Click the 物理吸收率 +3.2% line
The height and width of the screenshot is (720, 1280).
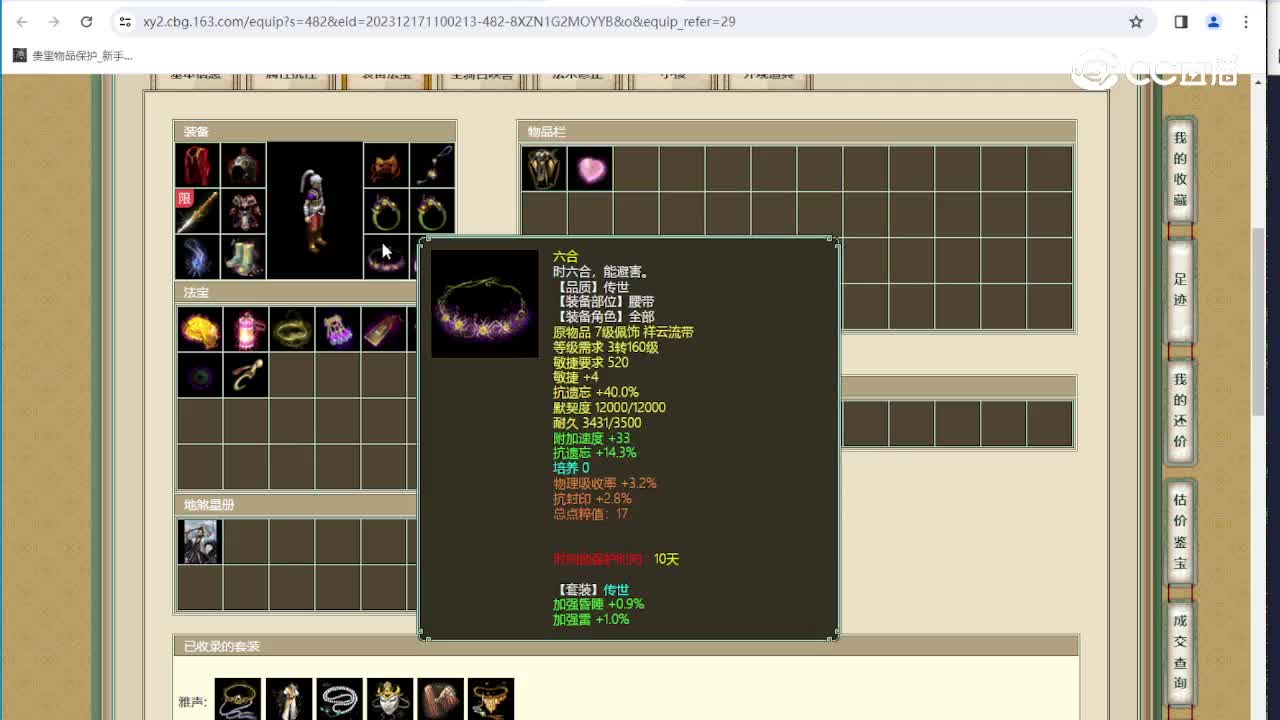tap(605, 483)
